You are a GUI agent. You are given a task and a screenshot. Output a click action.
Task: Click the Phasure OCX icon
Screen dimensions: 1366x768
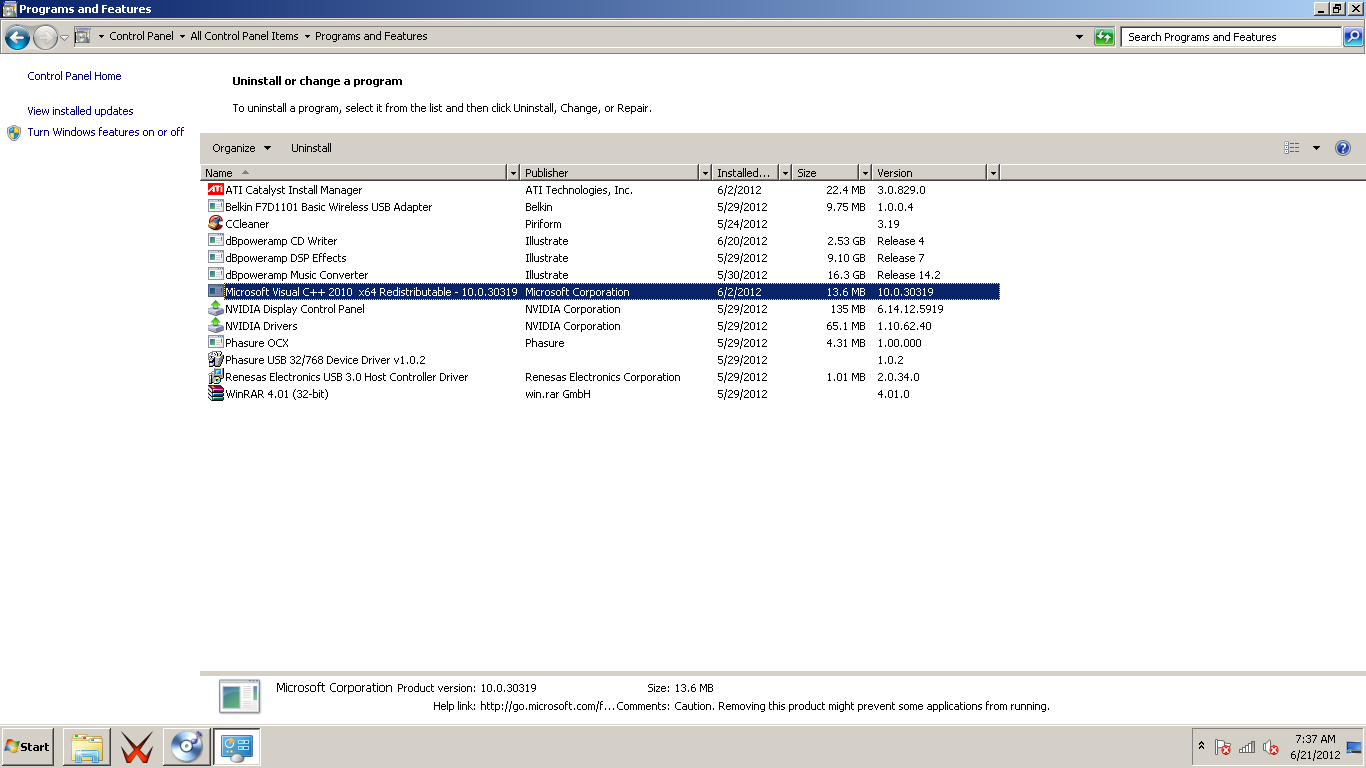[x=215, y=343]
